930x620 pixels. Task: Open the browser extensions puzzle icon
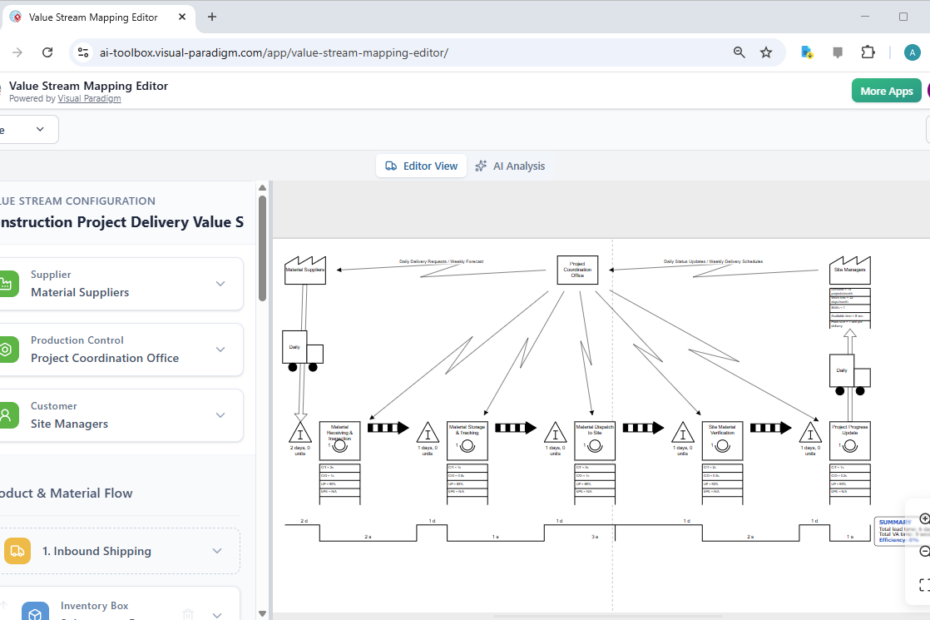[x=867, y=52]
